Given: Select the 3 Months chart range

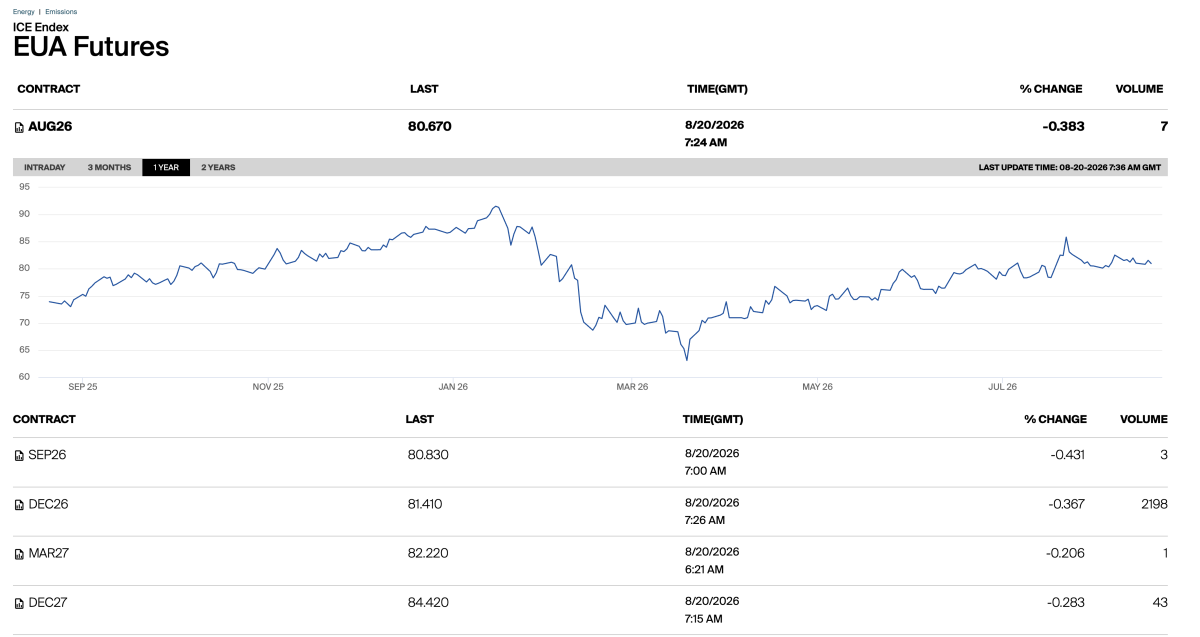Looking at the screenshot, I should 109,167.
